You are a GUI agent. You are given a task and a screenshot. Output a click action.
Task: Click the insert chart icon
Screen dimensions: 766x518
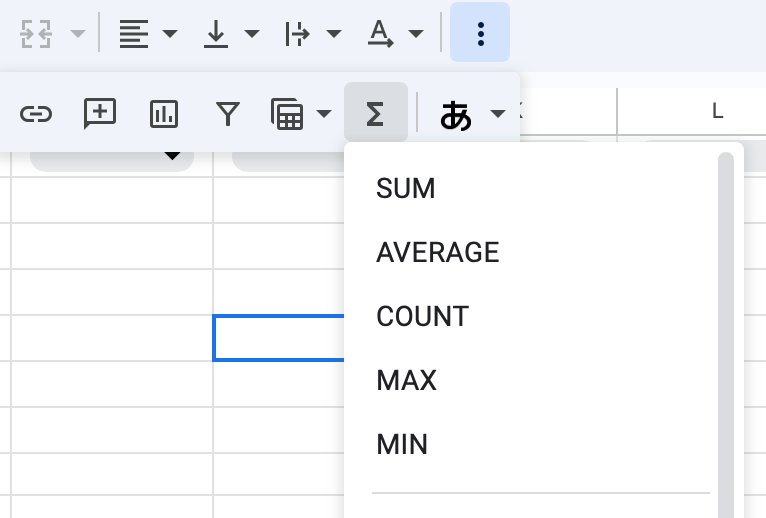[163, 114]
